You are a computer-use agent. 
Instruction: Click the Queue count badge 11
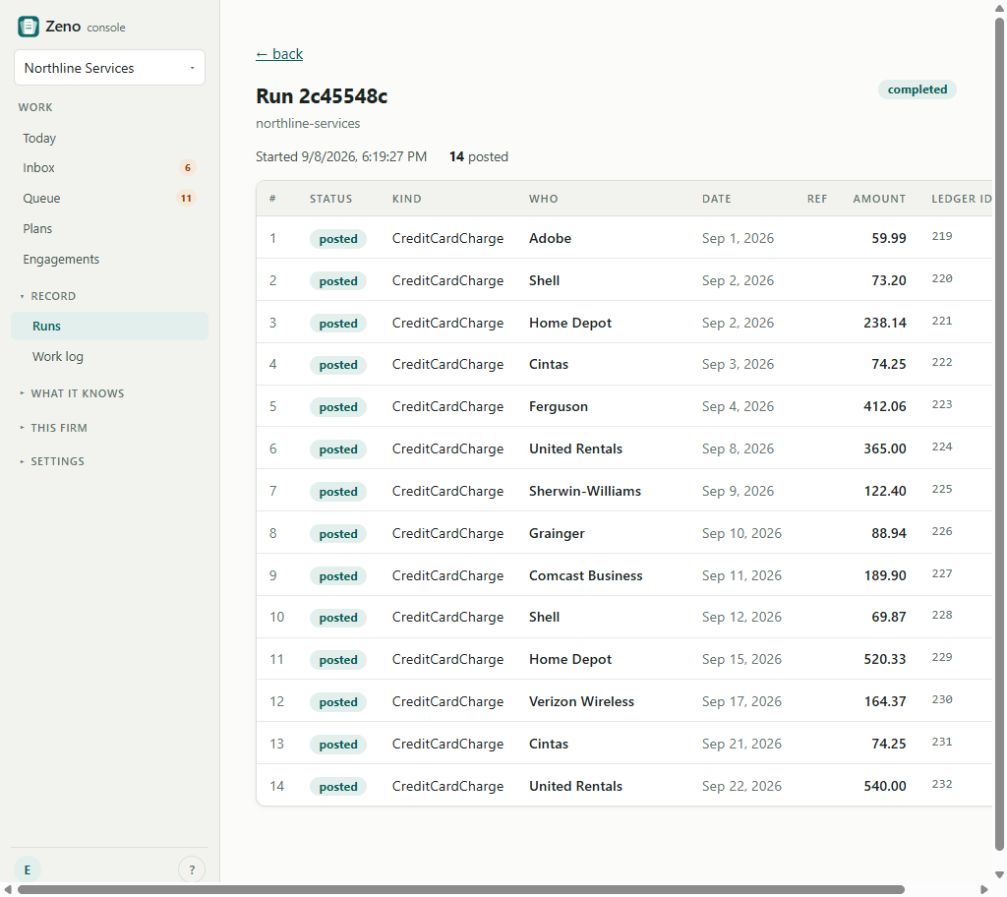[186, 198]
